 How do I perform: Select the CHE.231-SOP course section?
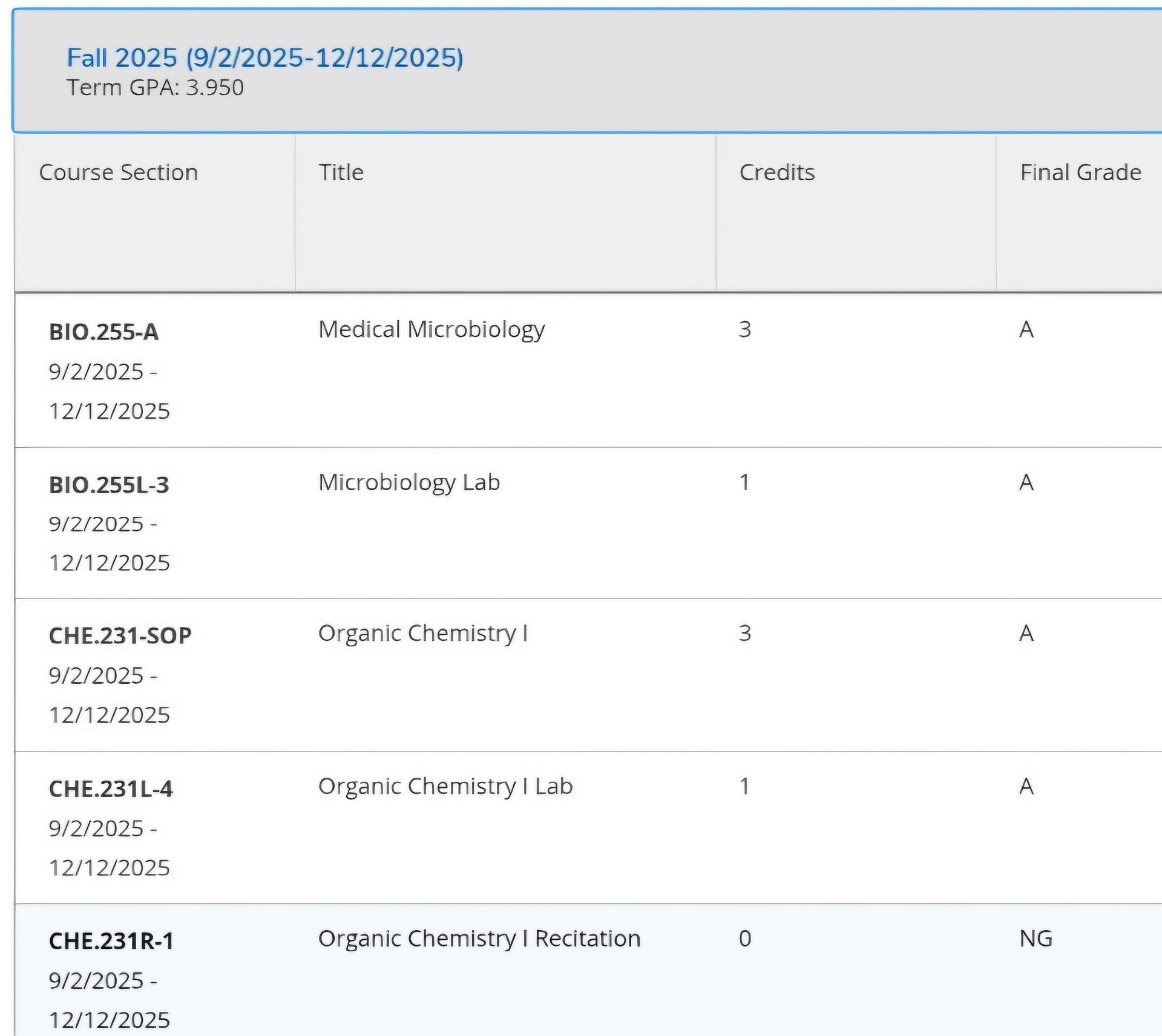pyautogui.click(x=120, y=635)
